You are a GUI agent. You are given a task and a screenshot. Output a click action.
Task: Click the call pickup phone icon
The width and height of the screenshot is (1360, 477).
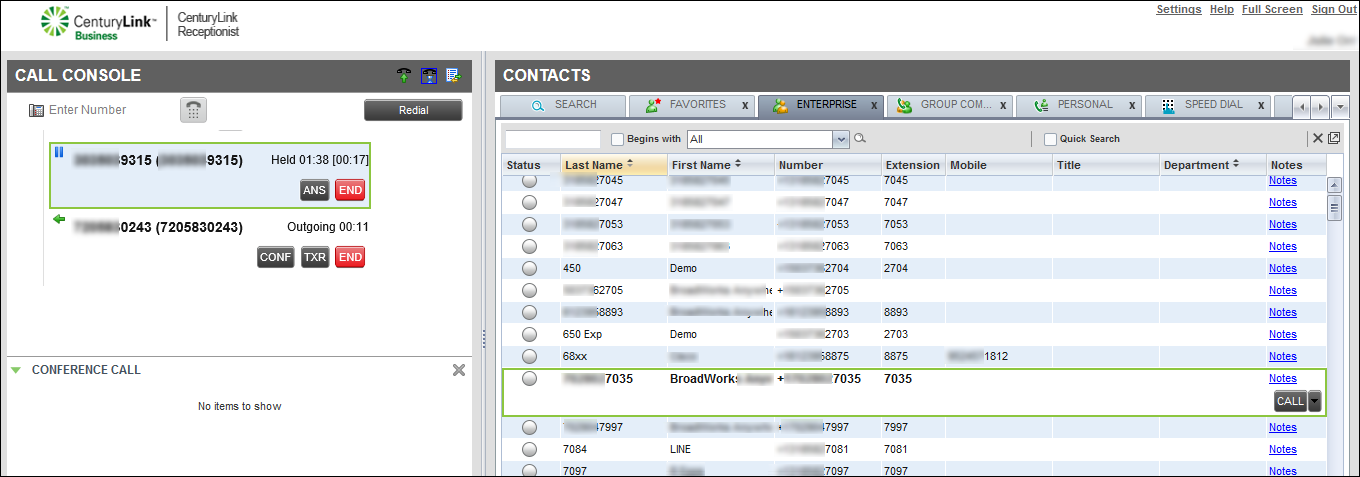coord(404,75)
